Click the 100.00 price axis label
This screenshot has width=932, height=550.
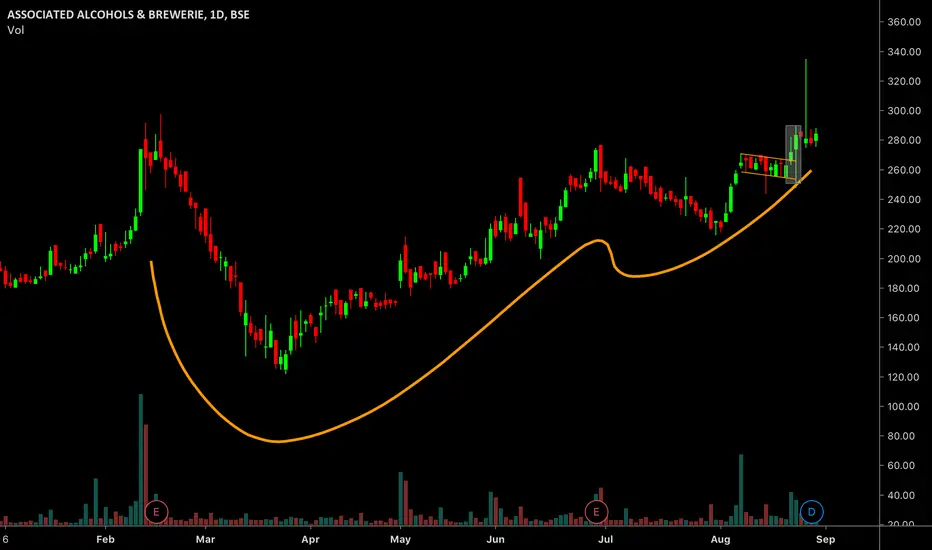pyautogui.click(x=903, y=407)
